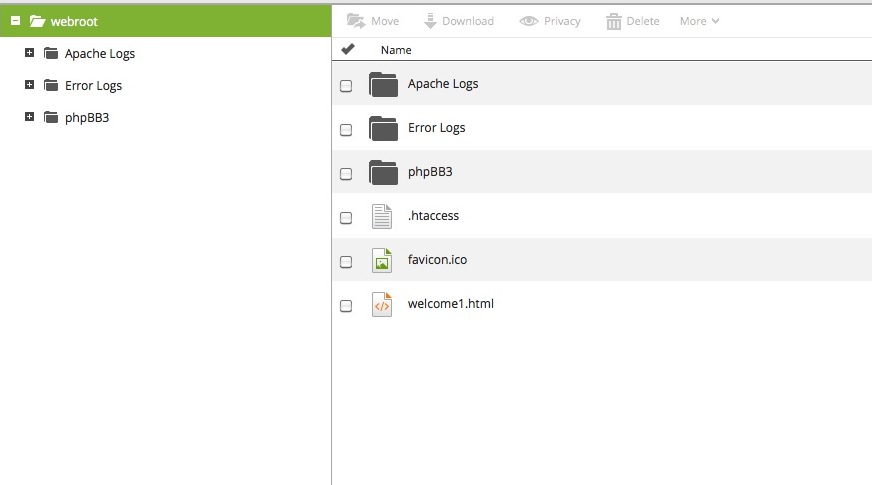
Task: Check the phpBB3 row checkbox
Action: 346,174
